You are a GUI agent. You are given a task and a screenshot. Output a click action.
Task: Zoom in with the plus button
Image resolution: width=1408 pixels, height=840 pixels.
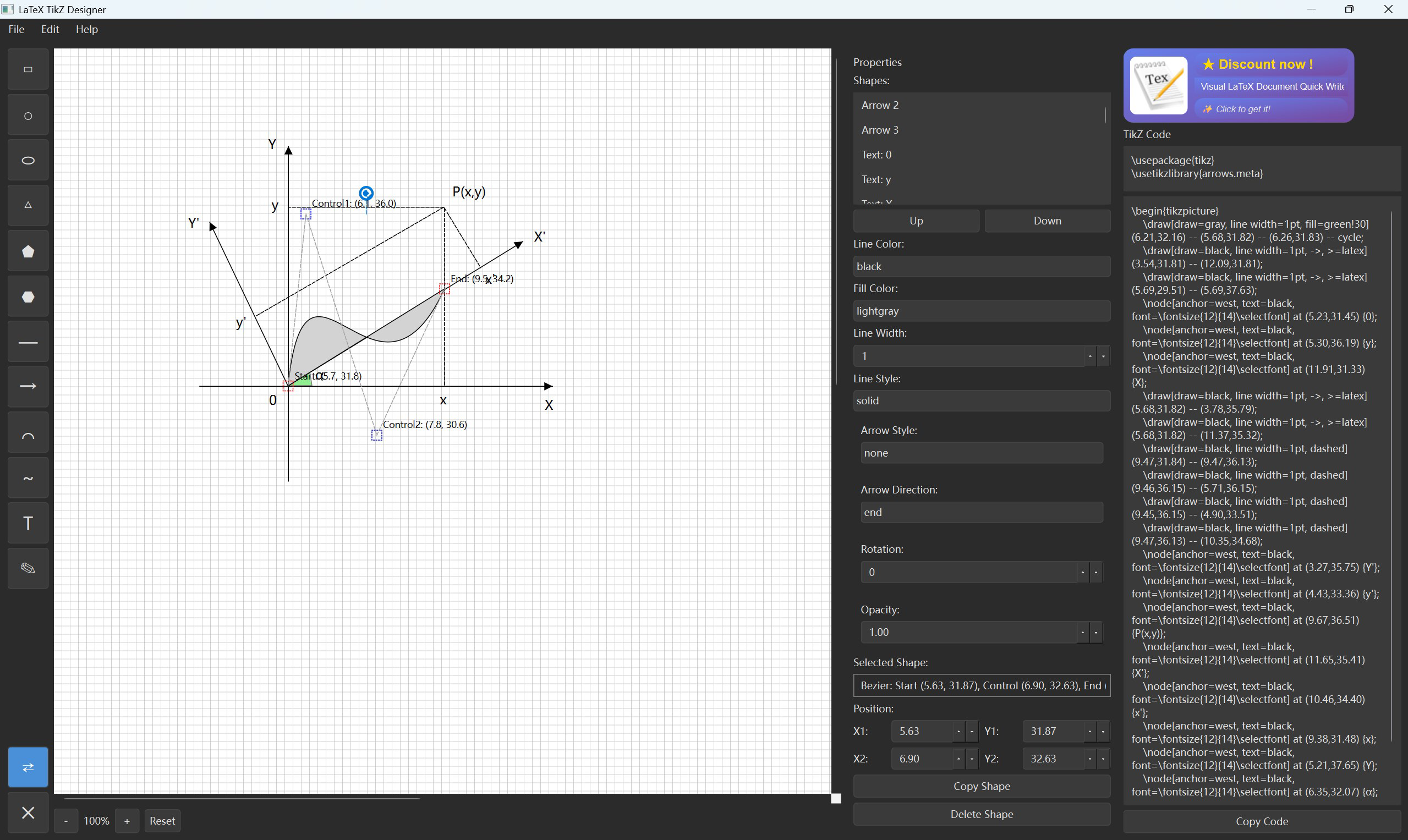pyautogui.click(x=127, y=821)
